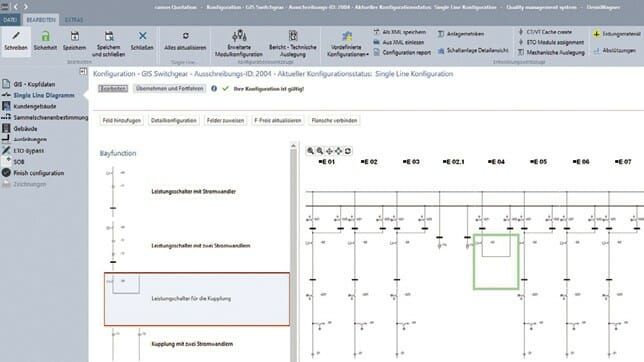This screenshot has width=644, height=362.
Task: Open Bericht - Technische Auslegung
Action: tap(293, 44)
